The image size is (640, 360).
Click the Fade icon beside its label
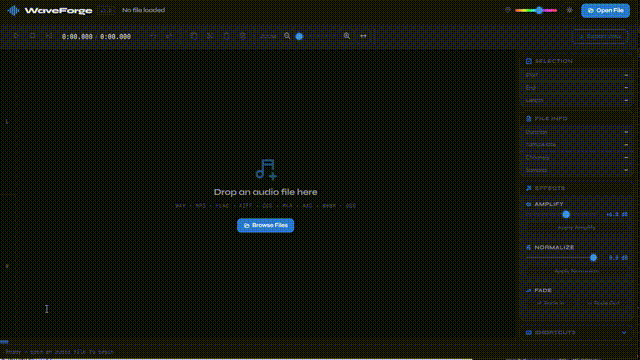point(529,291)
